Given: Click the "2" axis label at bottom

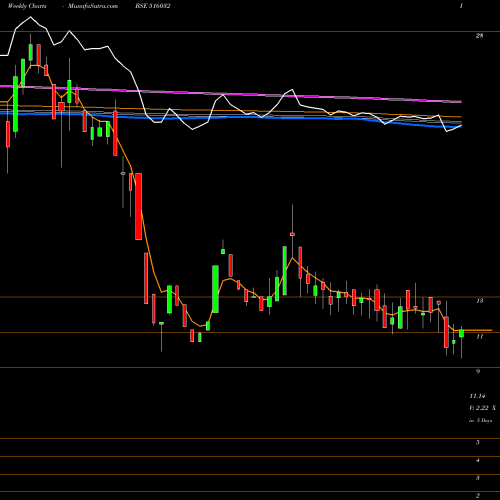Looking at the screenshot, I should [x=478, y=496].
